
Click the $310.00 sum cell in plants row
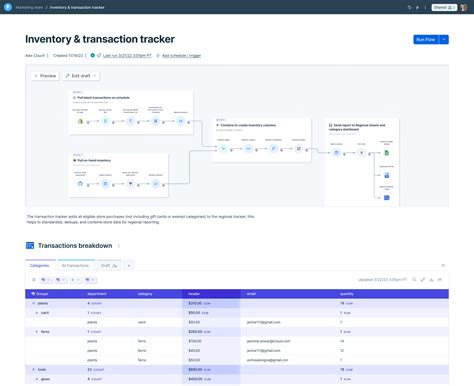click(211, 303)
